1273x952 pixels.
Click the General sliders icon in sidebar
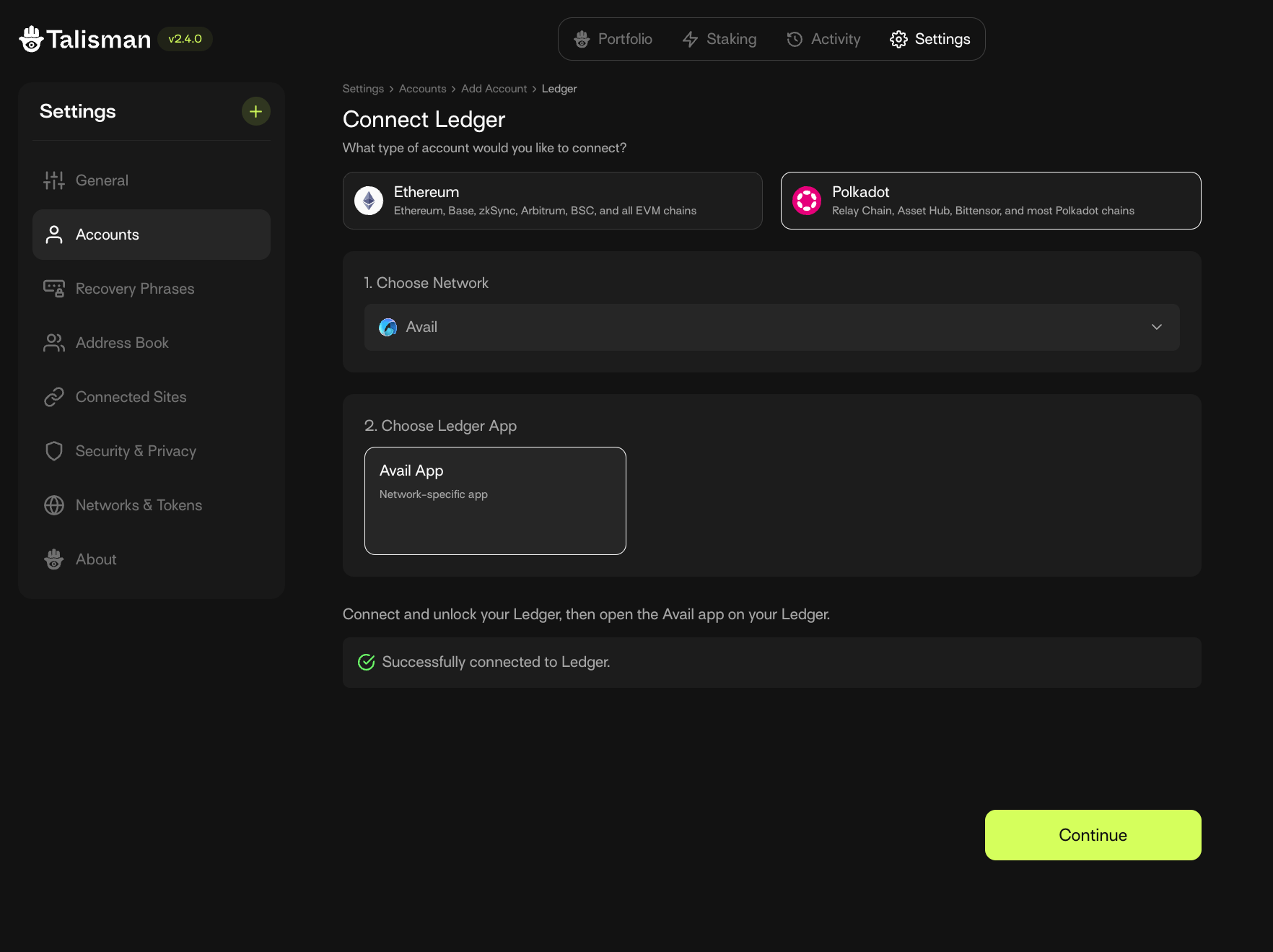[x=54, y=180]
